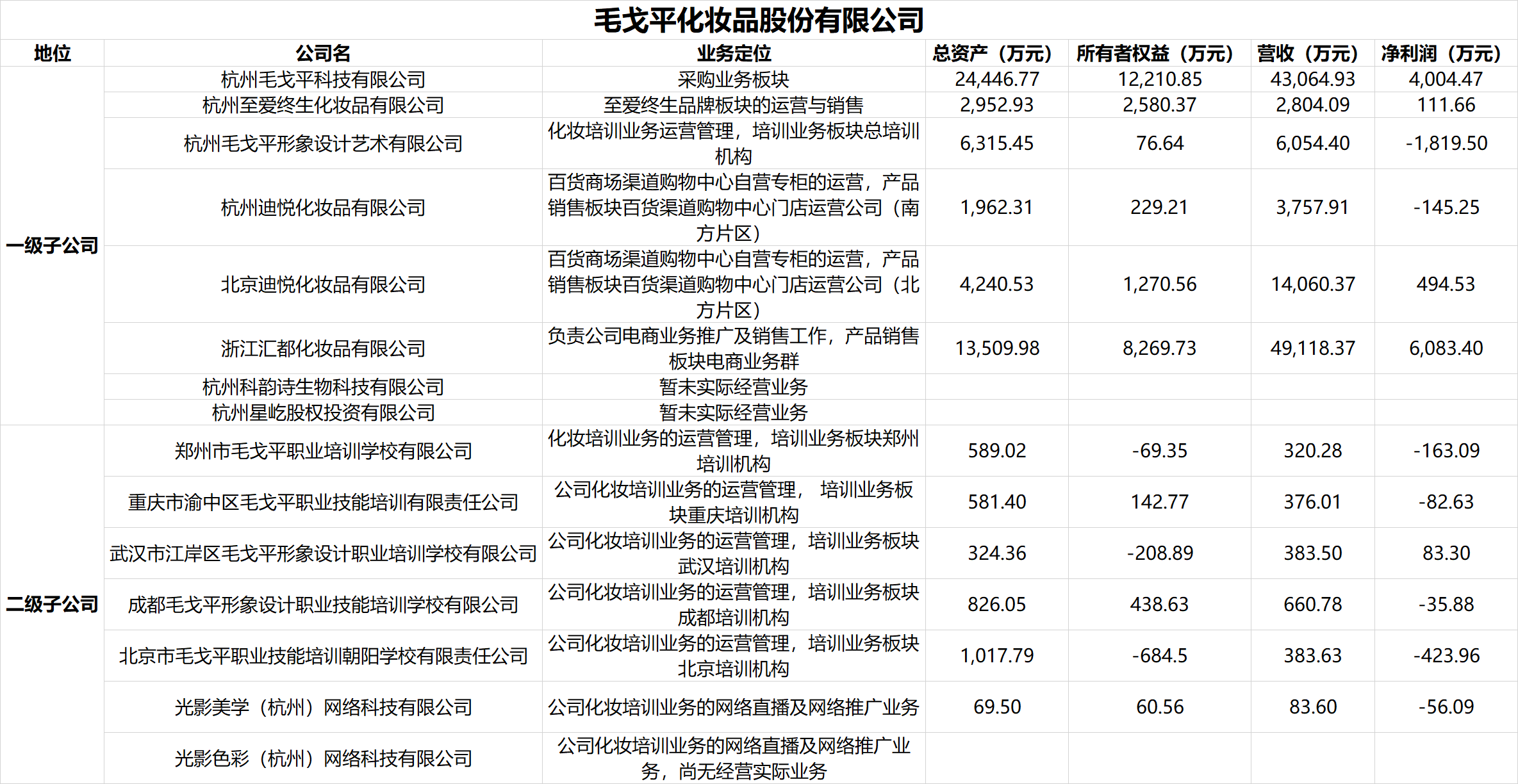Select cell 杭州毛戈平形象设计艺术有限公司
This screenshot has height=784, width=1518.
323,143
